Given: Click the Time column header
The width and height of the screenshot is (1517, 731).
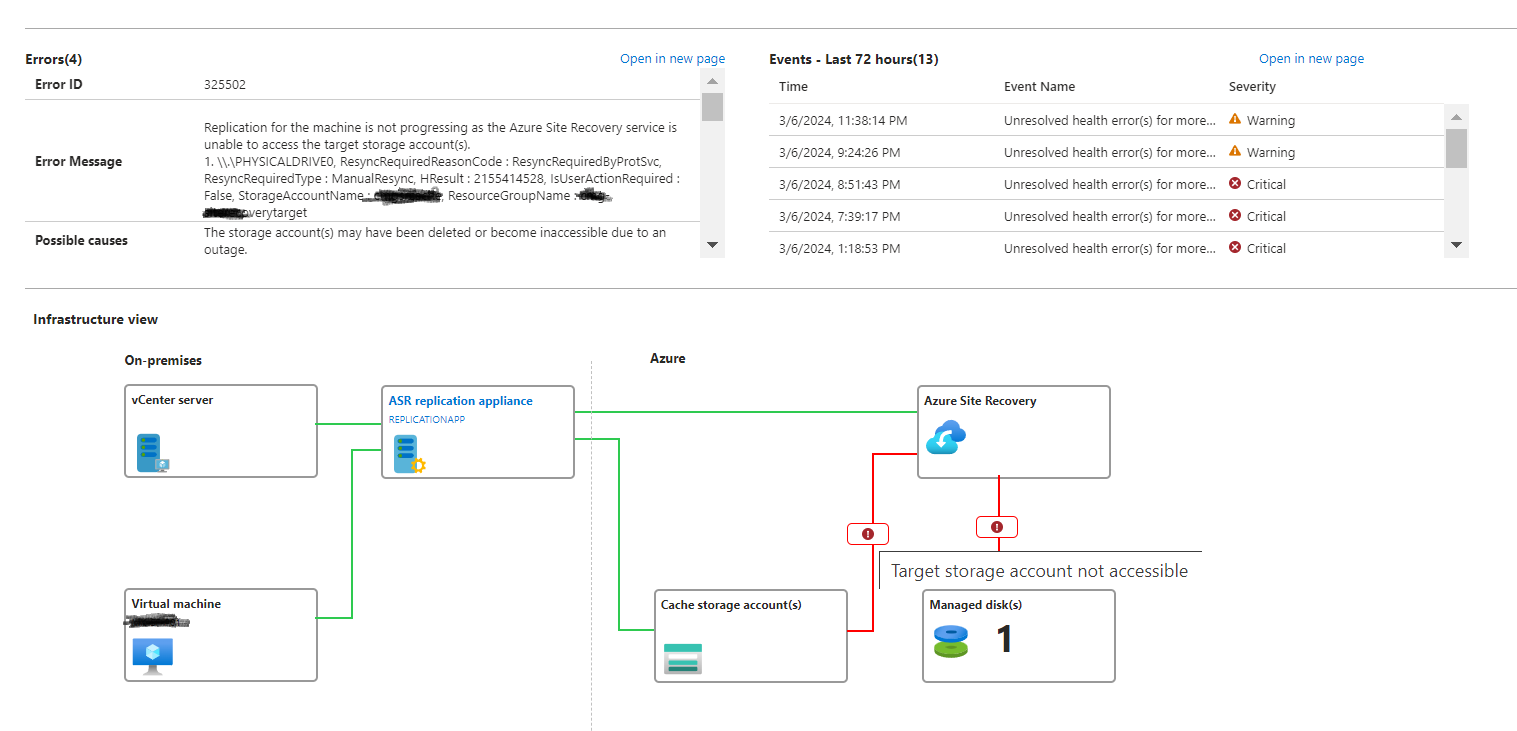Looking at the screenshot, I should (x=792, y=86).
